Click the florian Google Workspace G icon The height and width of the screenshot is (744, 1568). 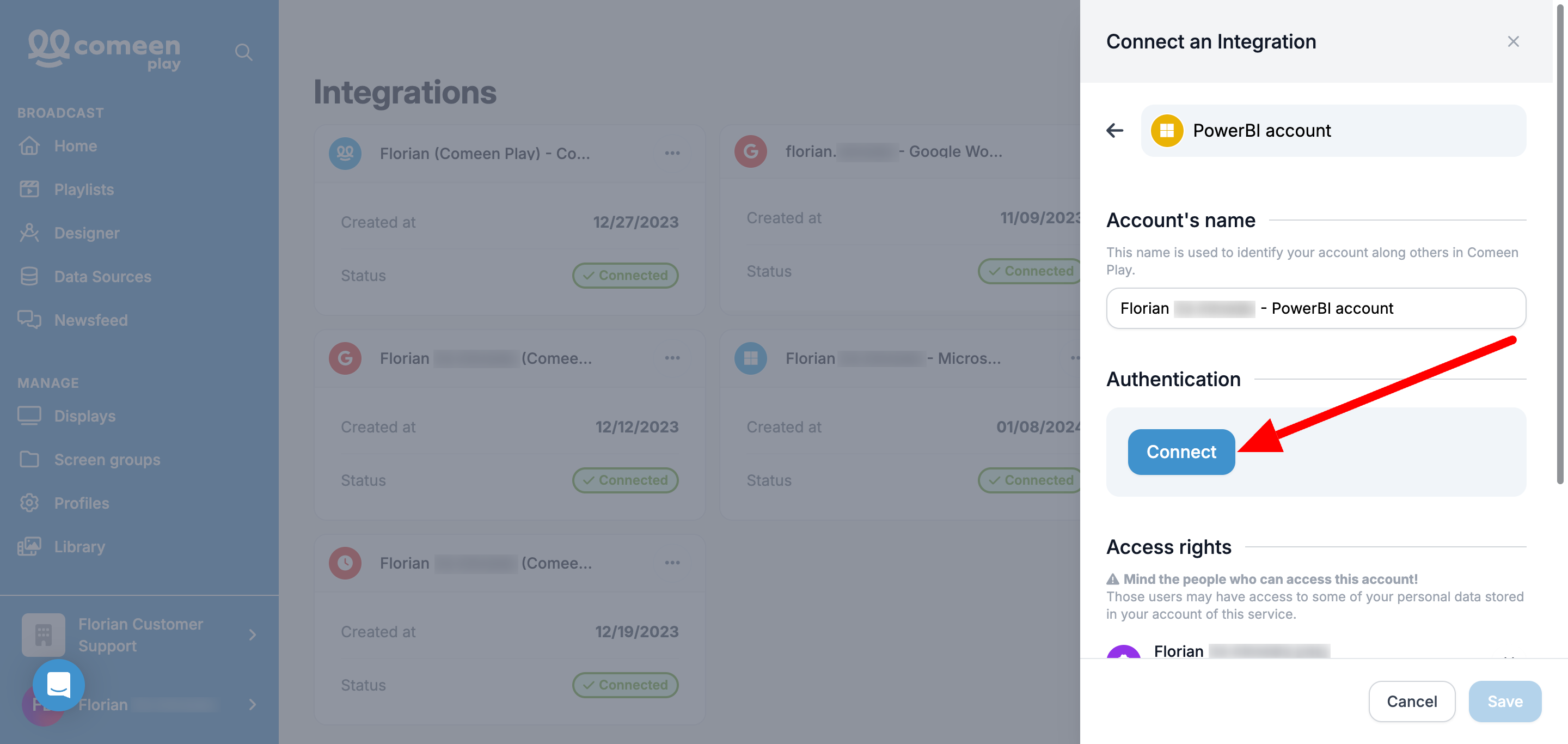[x=751, y=151]
